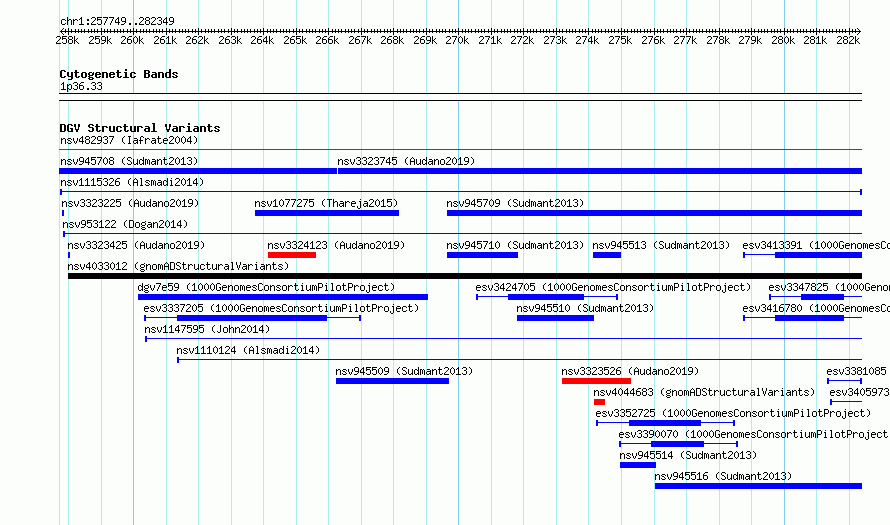
Task: Click the 282k ruler position label
Action: [848, 40]
